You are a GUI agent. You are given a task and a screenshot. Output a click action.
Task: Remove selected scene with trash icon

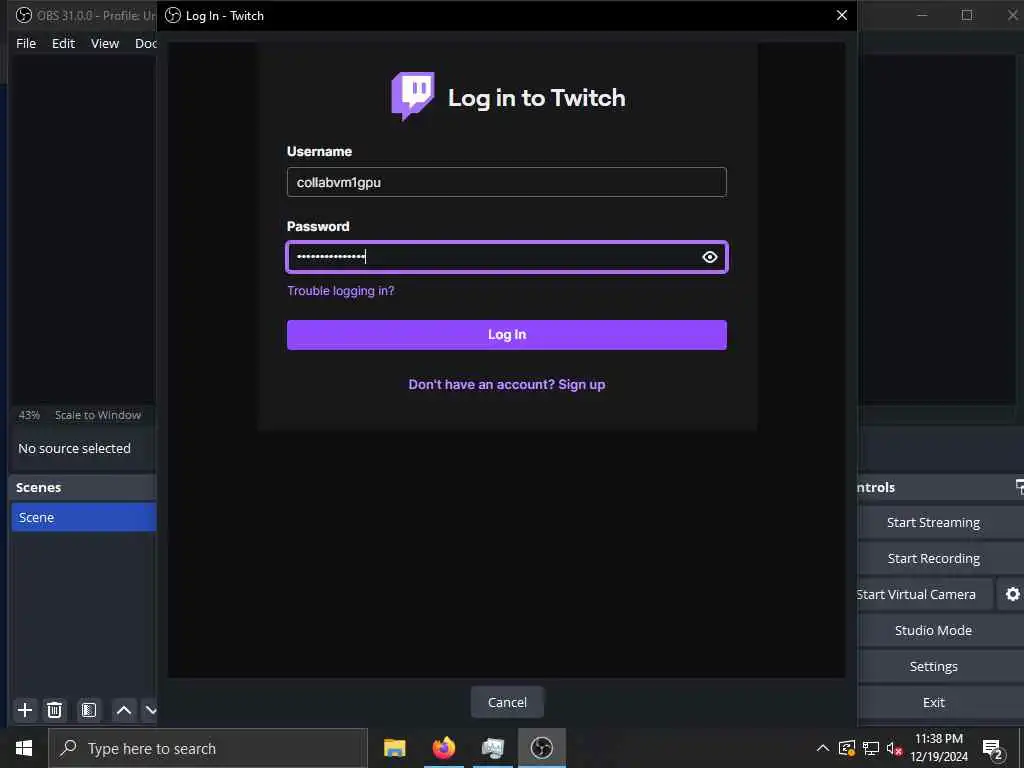pyautogui.click(x=55, y=710)
